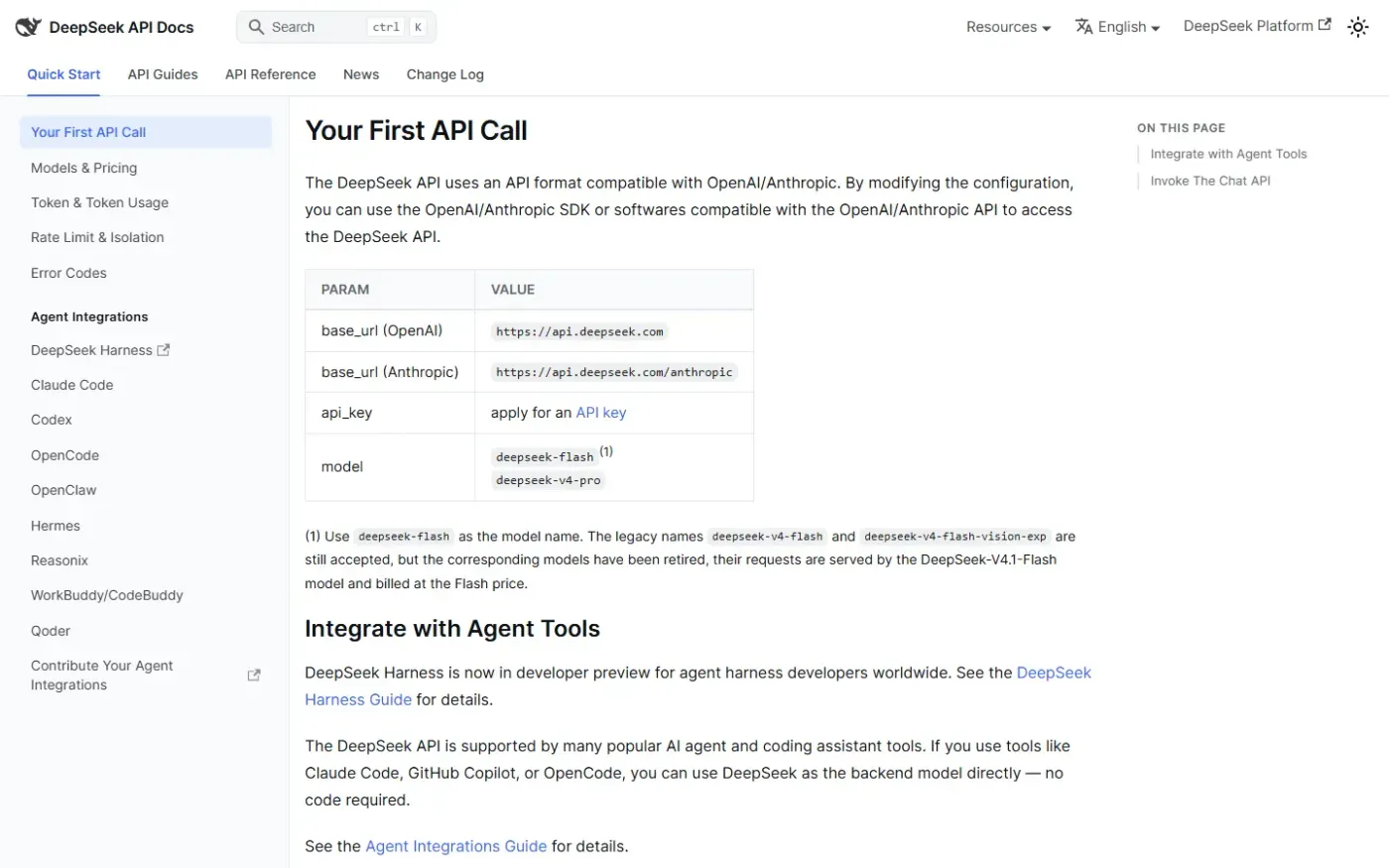Click the API key link in table
Viewport: 1389px width, 868px height.
pos(601,413)
